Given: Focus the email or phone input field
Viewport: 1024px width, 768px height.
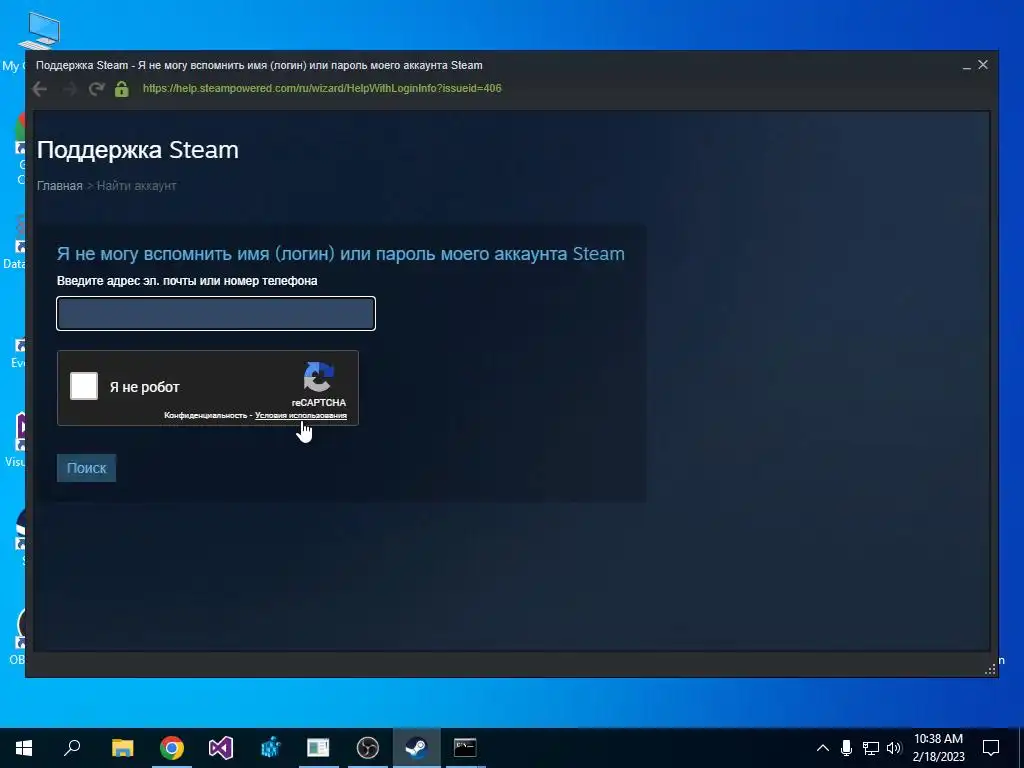Looking at the screenshot, I should point(216,313).
